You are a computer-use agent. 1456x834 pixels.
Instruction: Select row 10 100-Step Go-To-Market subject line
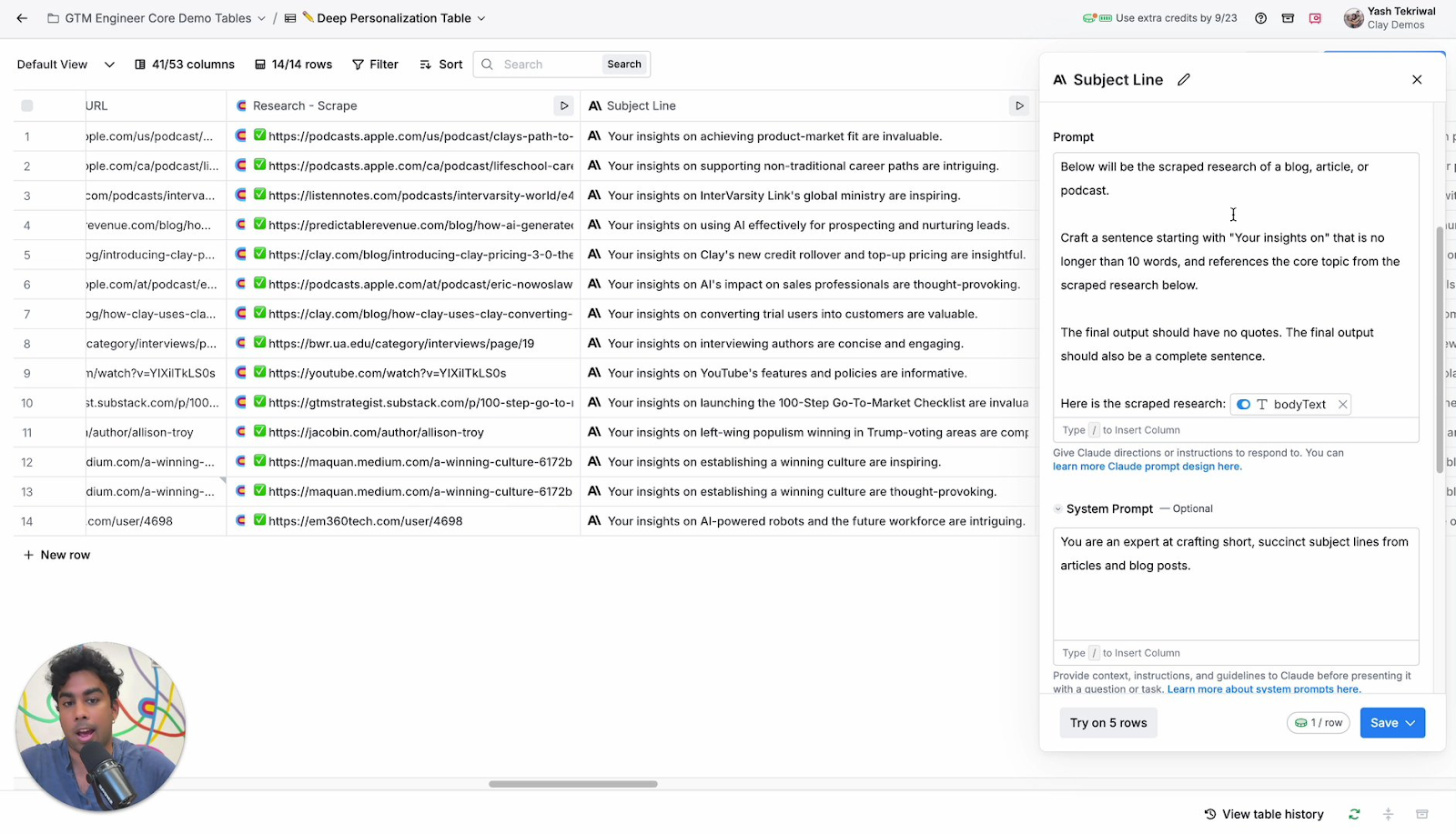point(808,403)
